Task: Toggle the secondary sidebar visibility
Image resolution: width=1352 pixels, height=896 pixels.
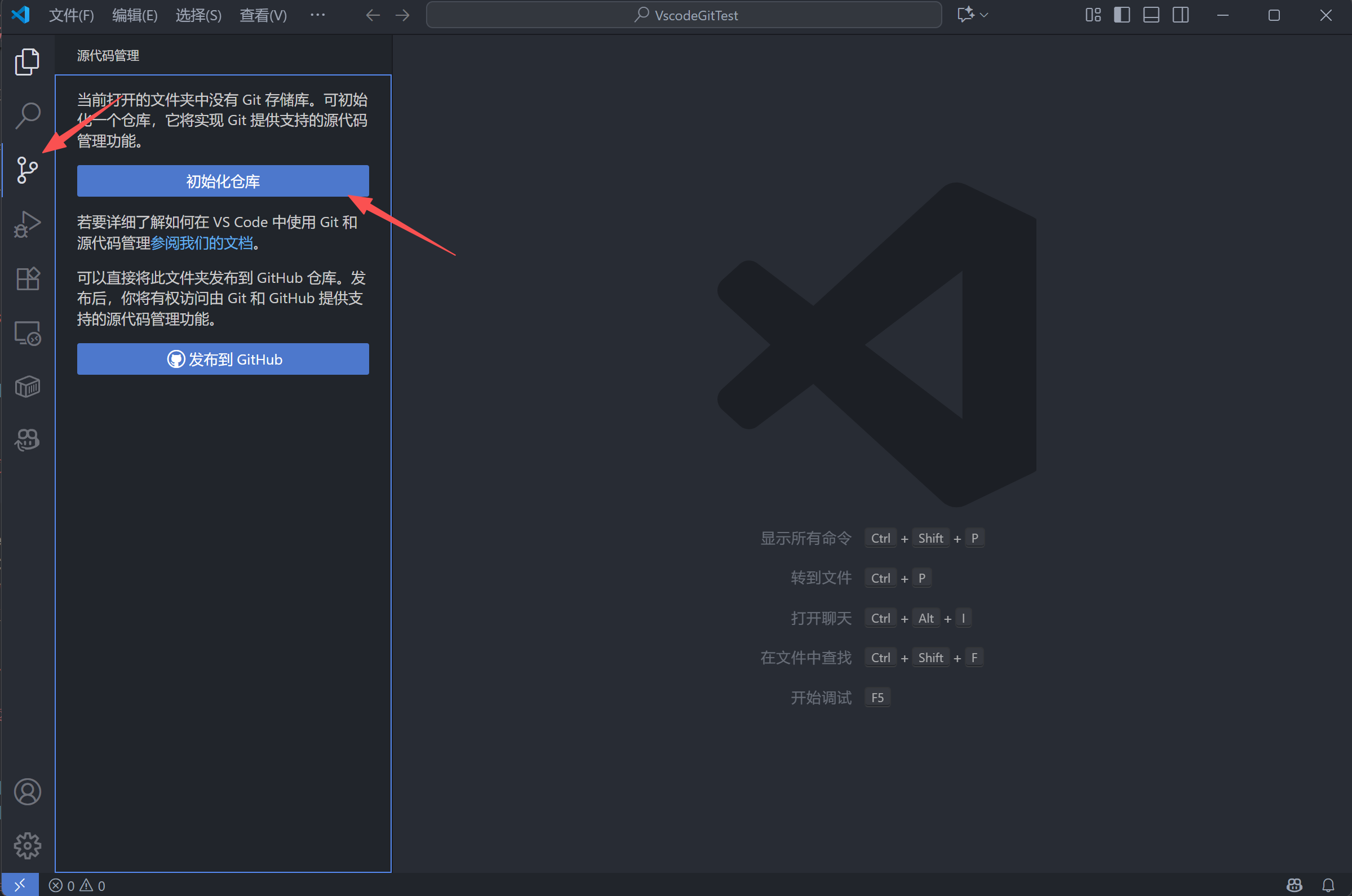Action: (x=1180, y=15)
